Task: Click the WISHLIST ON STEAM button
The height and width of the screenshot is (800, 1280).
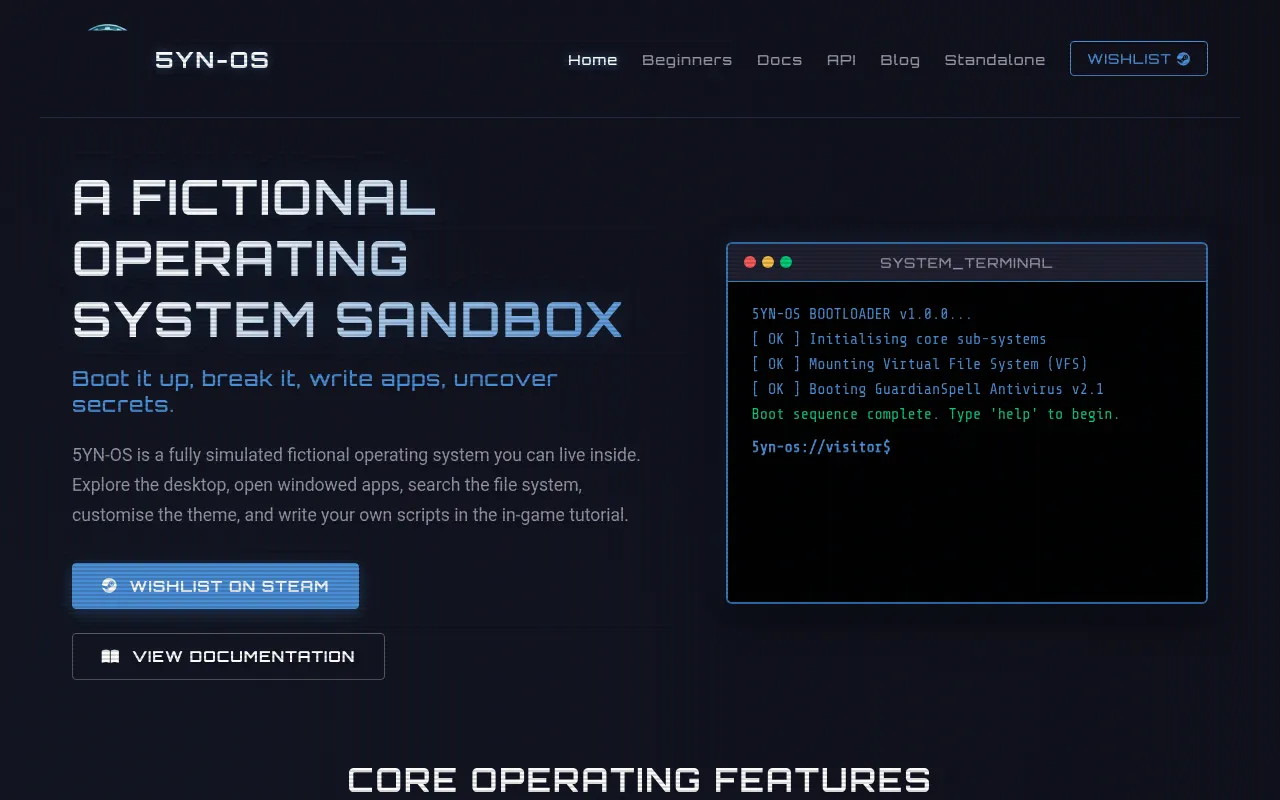Action: (215, 586)
